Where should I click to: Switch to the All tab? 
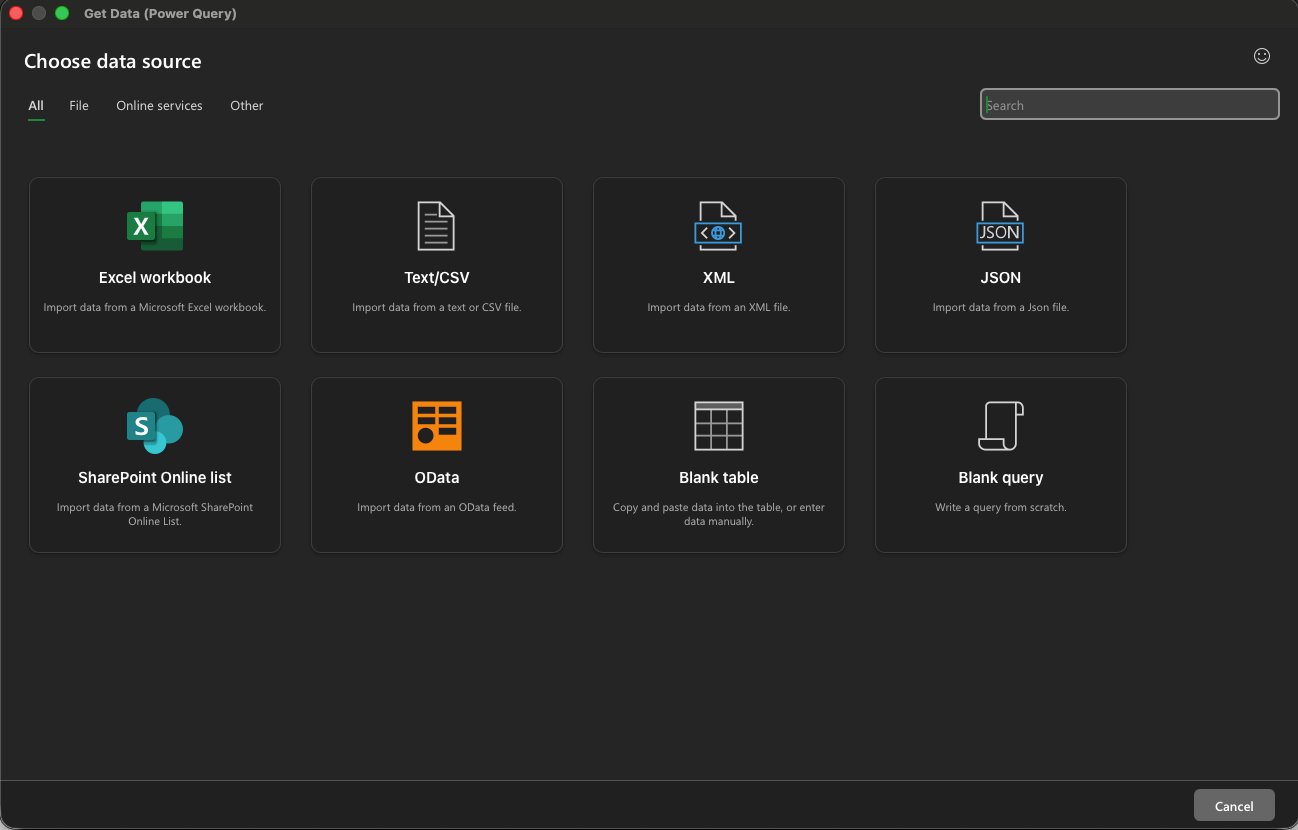pos(36,106)
